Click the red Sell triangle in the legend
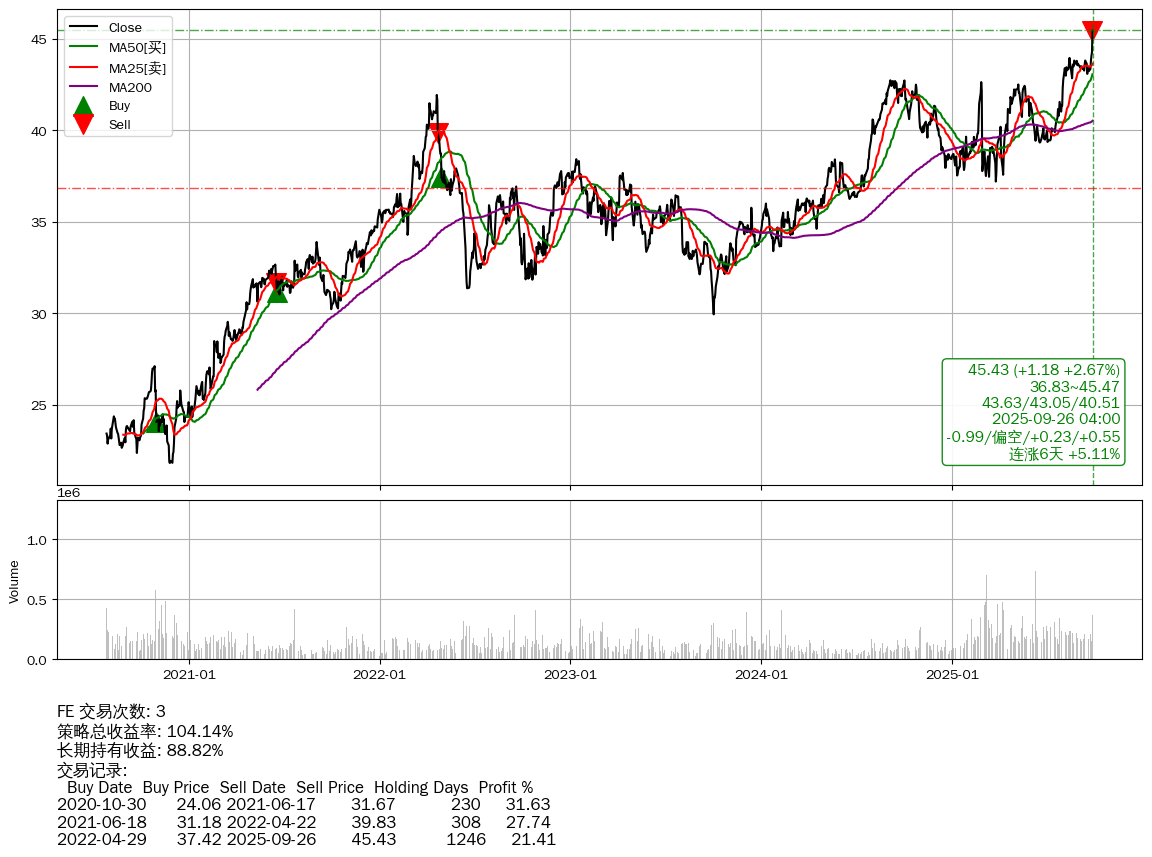1152x857 pixels. pyautogui.click(x=84, y=124)
